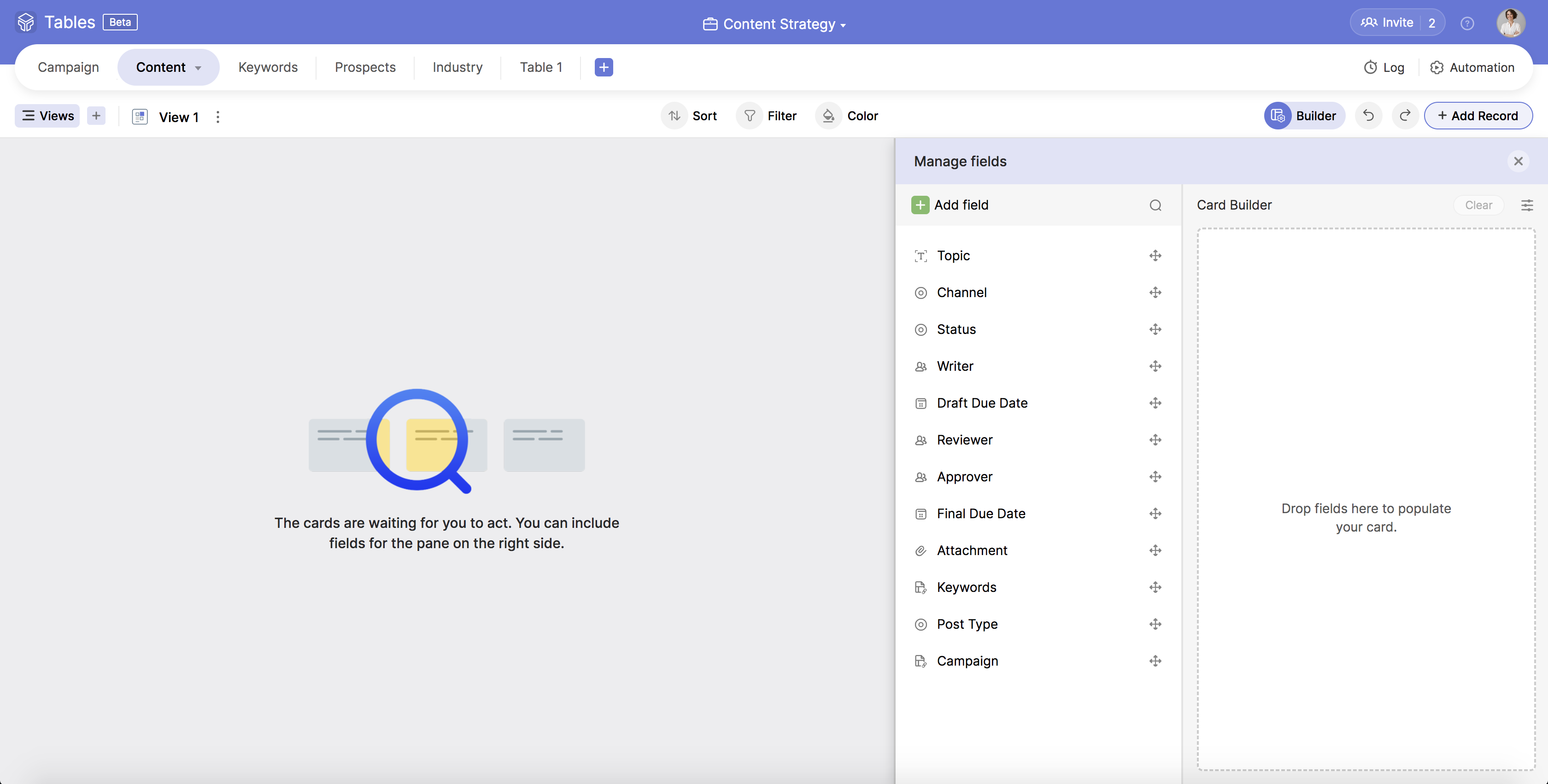This screenshot has width=1548, height=784.
Task: Switch to the Keywords table tab
Action: click(x=268, y=67)
